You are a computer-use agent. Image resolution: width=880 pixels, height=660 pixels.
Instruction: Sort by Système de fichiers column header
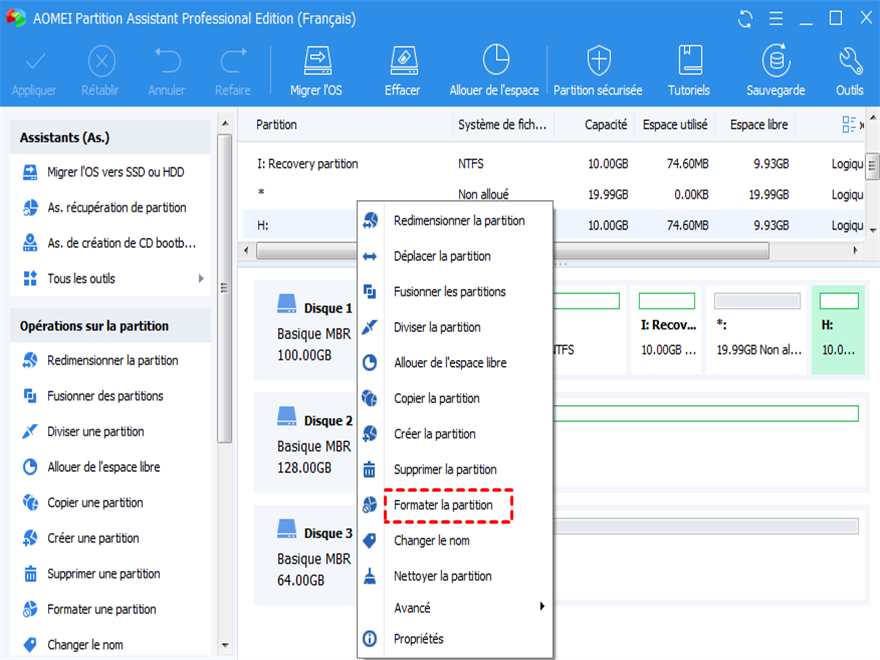(x=502, y=125)
